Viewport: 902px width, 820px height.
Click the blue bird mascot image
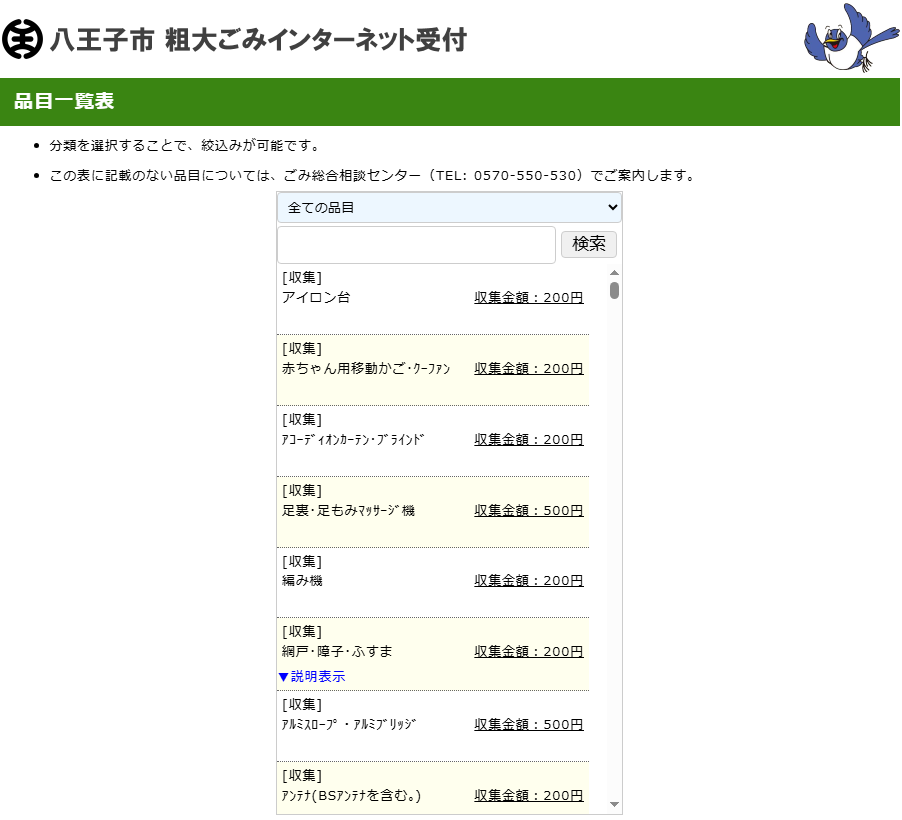tap(850, 38)
